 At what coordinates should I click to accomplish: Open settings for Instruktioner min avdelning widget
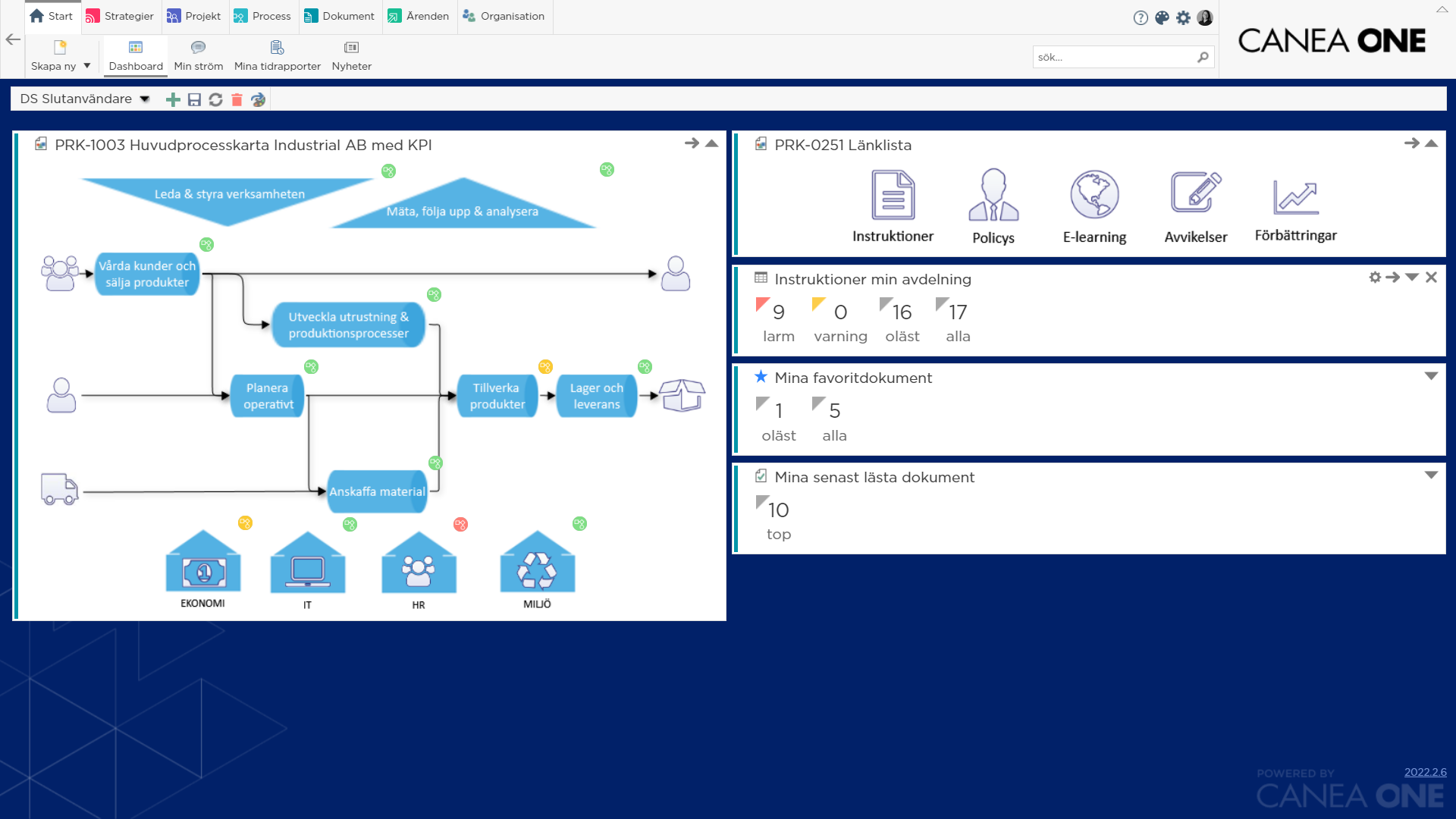click(x=1375, y=278)
